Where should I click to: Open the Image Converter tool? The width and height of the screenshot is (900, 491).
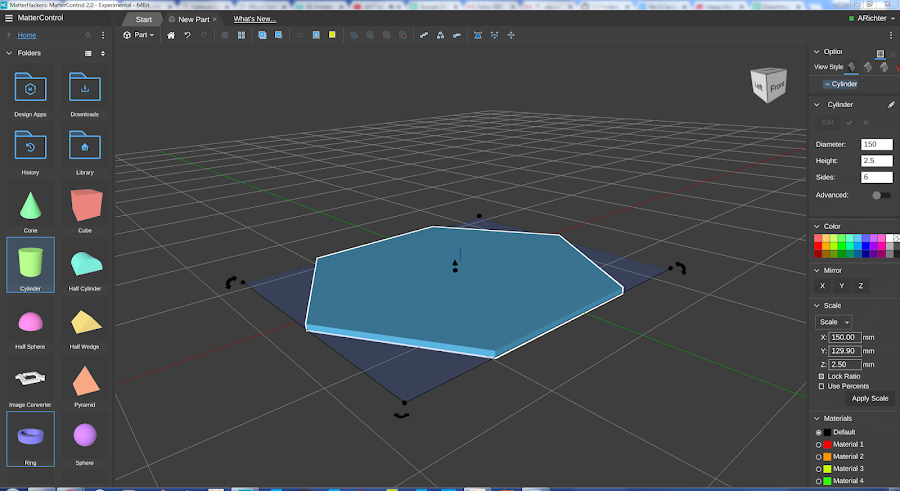[31, 380]
